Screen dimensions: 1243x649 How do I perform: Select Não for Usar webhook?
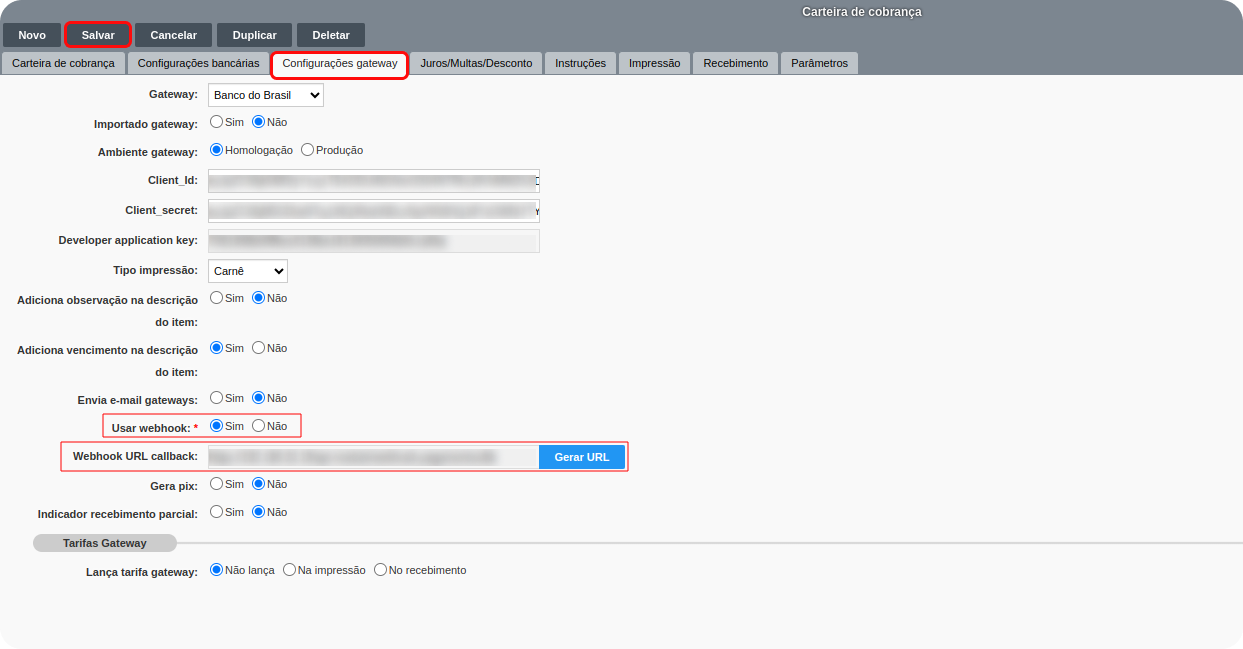click(x=259, y=426)
